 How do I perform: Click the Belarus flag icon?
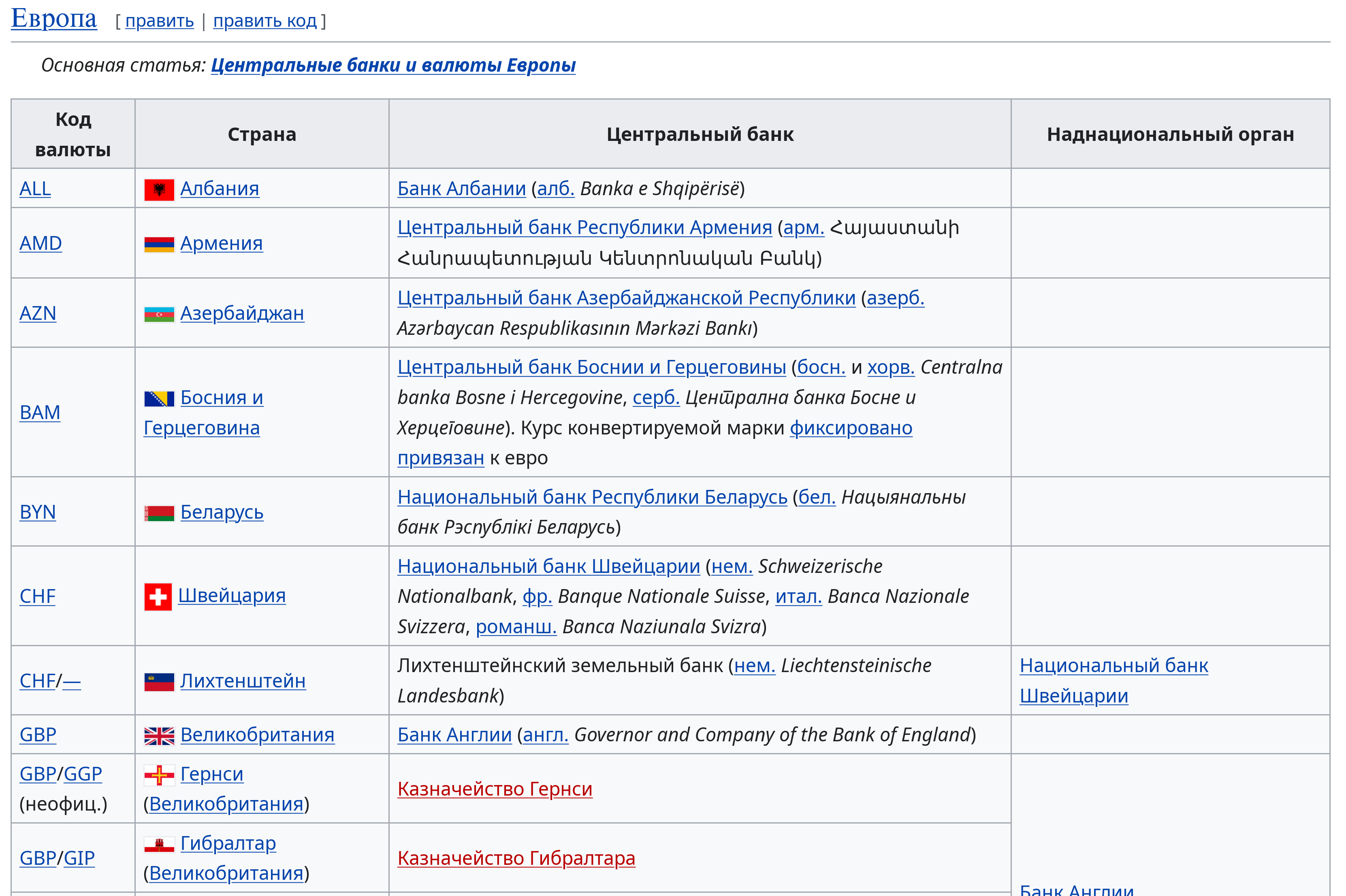(159, 513)
